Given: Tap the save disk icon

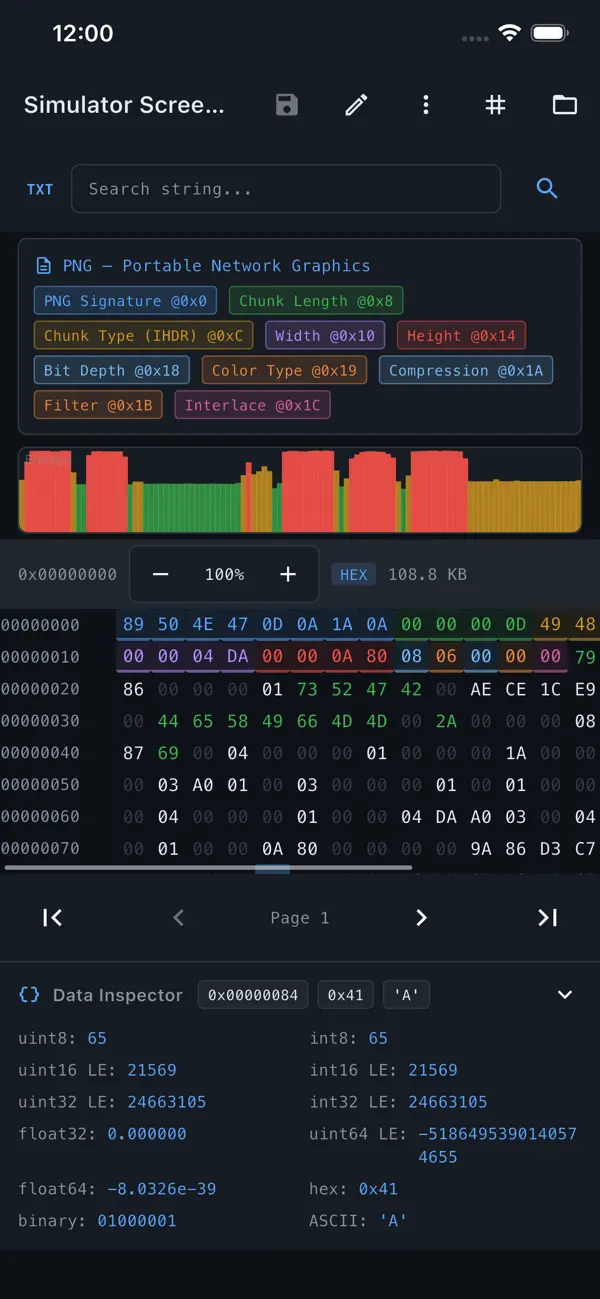Looking at the screenshot, I should [287, 105].
